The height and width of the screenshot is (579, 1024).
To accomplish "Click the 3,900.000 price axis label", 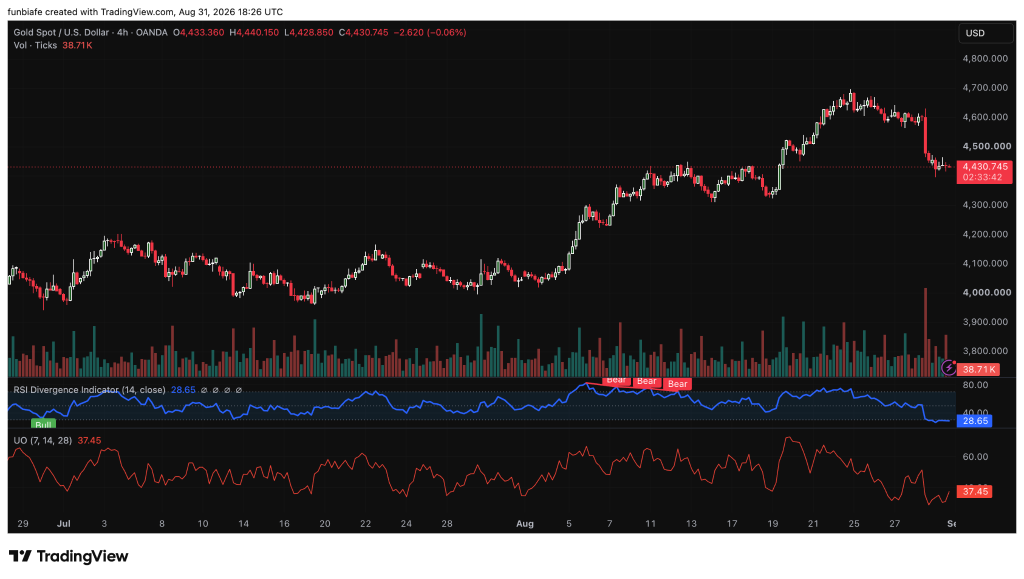I will (x=985, y=322).
